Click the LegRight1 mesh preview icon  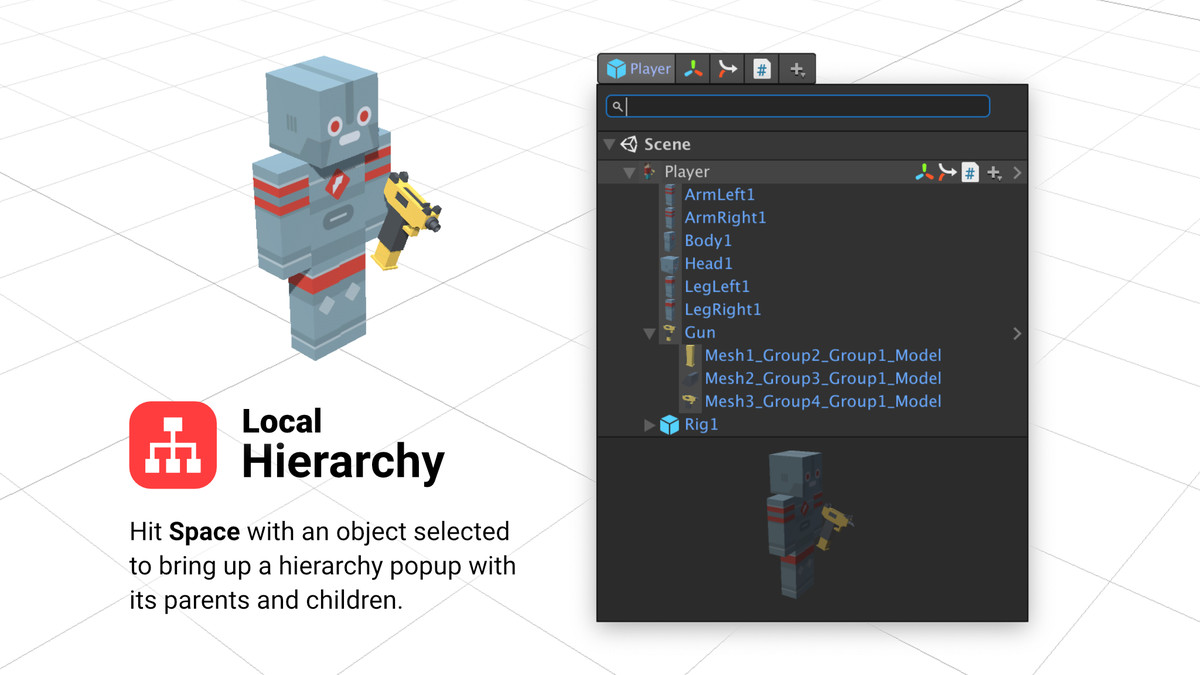pos(670,310)
